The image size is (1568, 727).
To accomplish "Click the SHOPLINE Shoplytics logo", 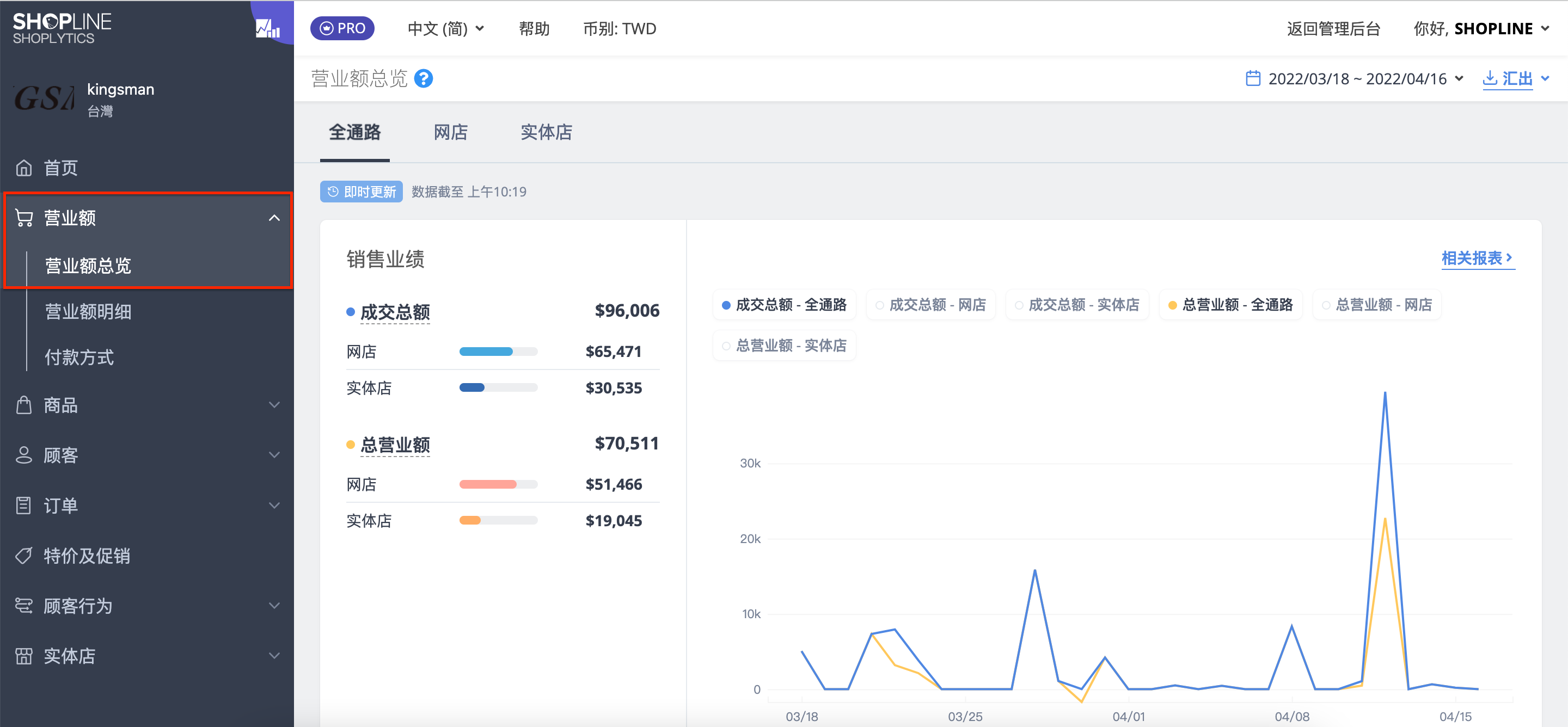I will point(62,29).
